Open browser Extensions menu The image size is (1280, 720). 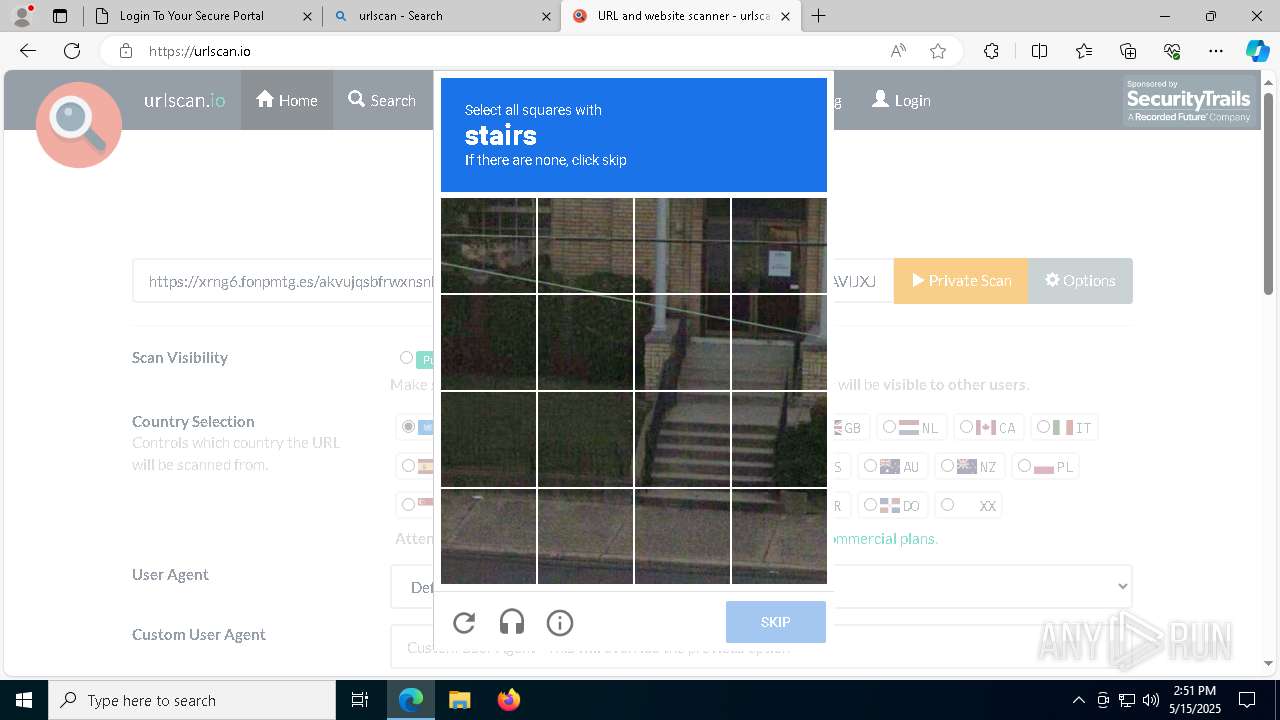(991, 51)
